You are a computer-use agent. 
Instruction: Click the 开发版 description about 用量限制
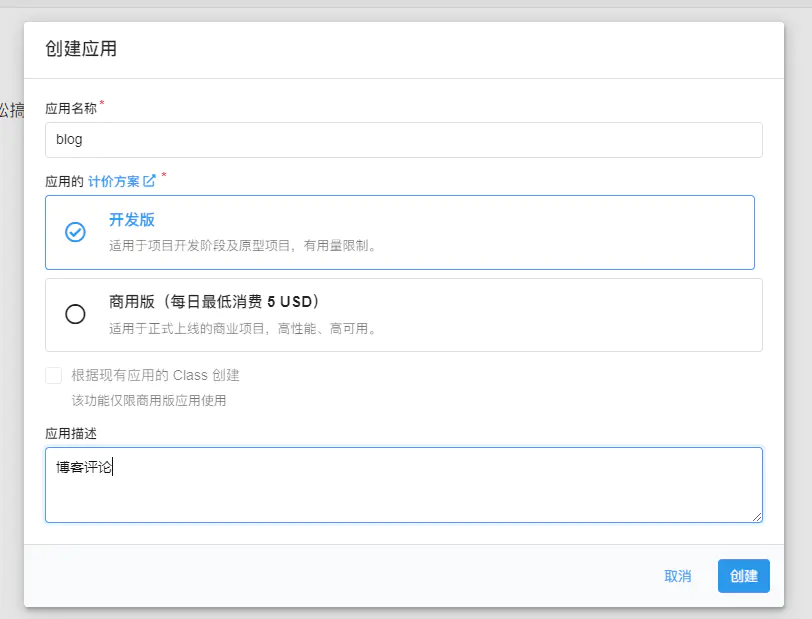pyautogui.click(x=243, y=245)
